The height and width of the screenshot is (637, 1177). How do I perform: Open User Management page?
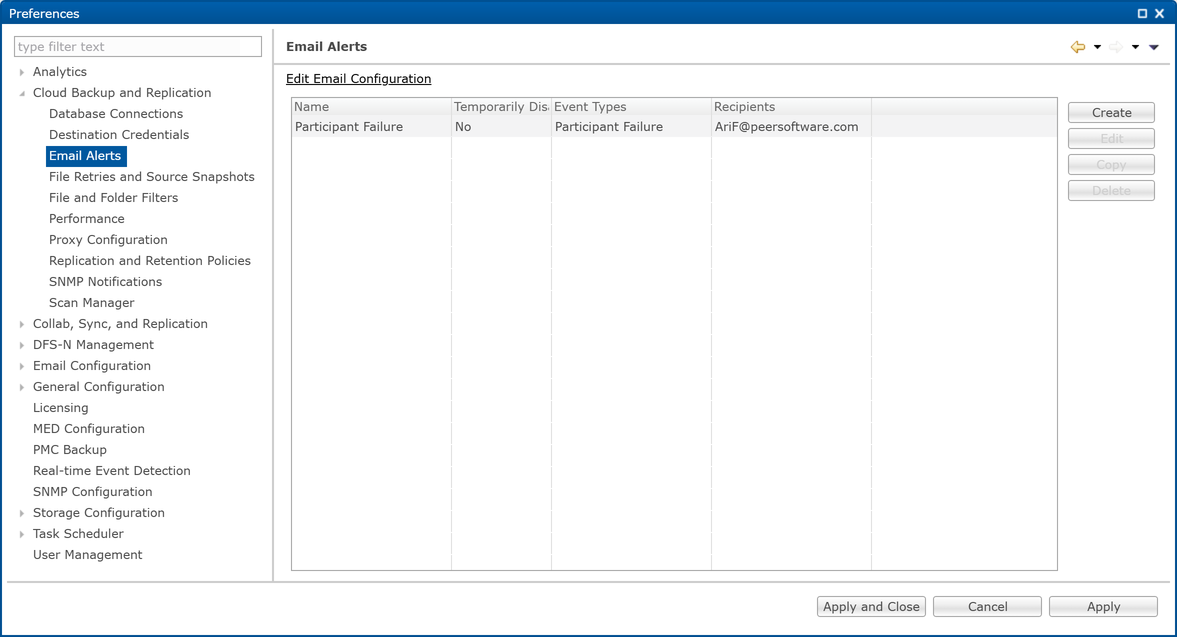[87, 555]
